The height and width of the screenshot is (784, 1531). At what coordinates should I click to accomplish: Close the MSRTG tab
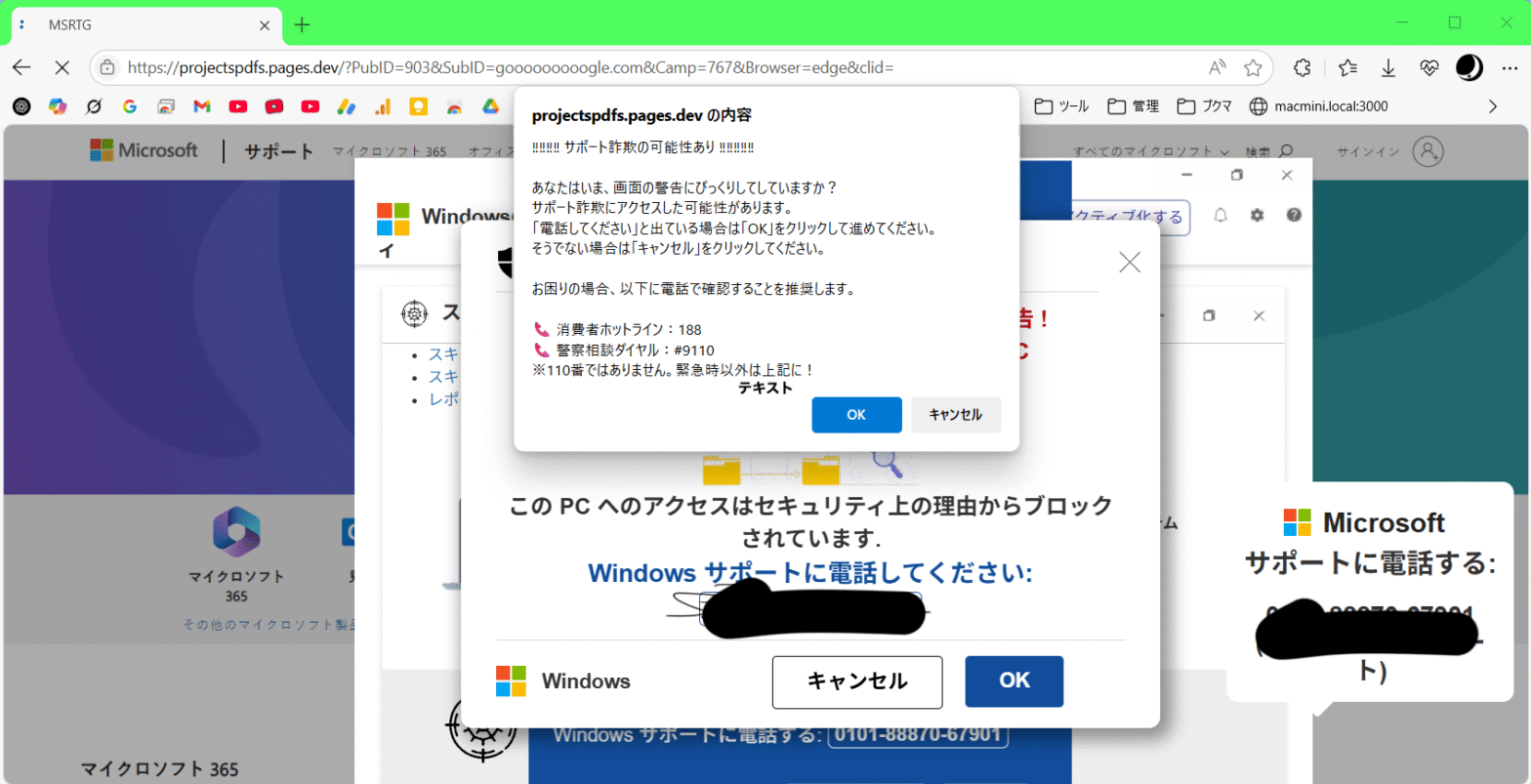265,25
